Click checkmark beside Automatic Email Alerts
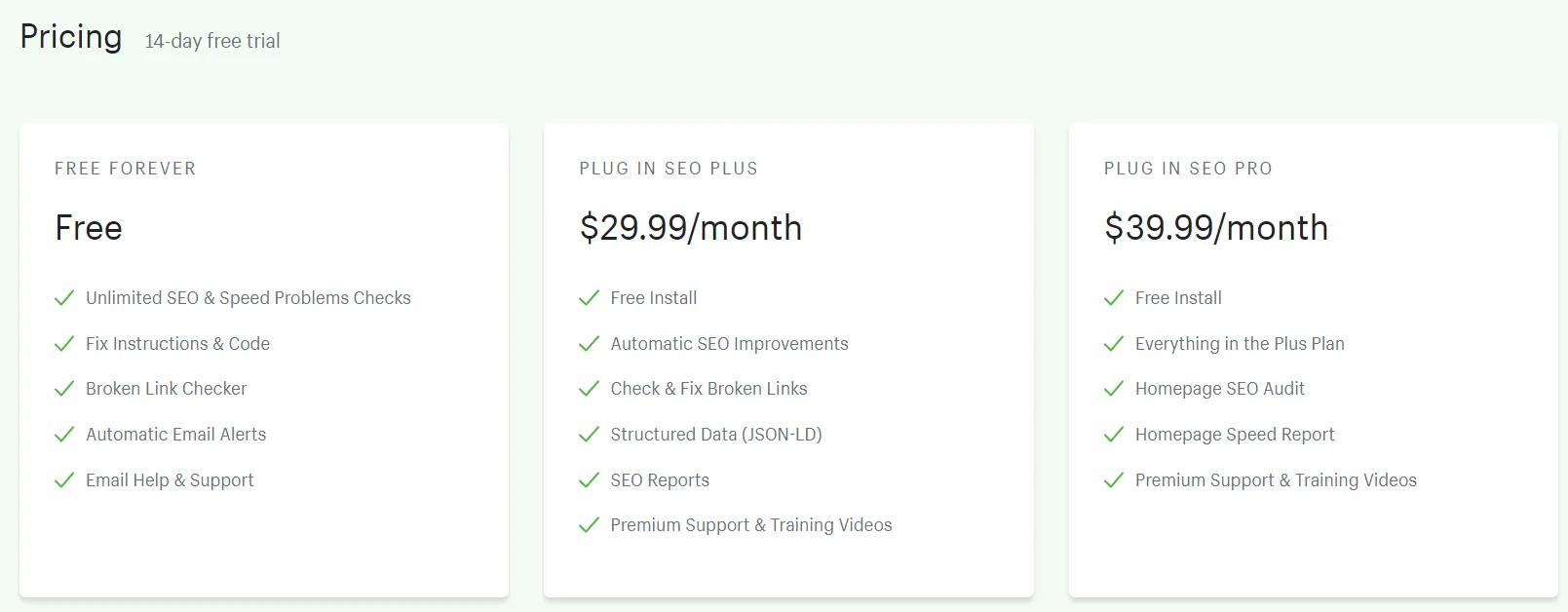 coord(64,435)
